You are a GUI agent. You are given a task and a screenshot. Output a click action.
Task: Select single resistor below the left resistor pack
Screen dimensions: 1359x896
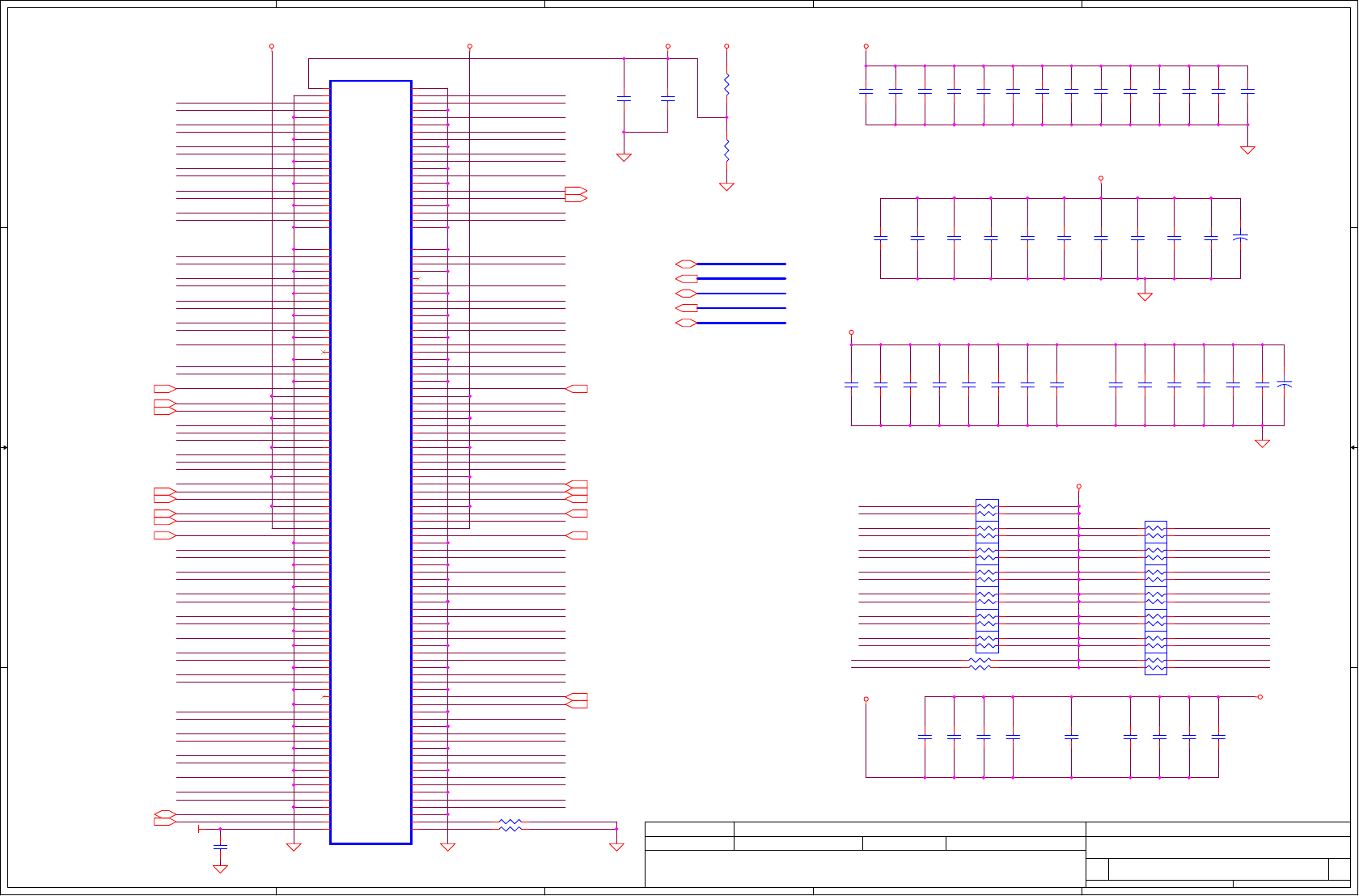pos(980,663)
